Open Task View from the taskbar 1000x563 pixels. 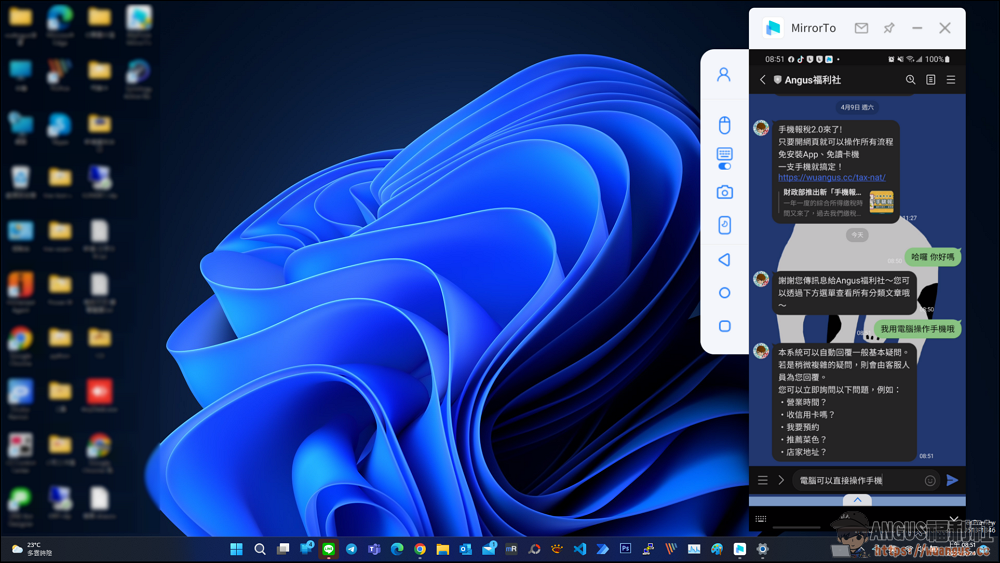(283, 549)
